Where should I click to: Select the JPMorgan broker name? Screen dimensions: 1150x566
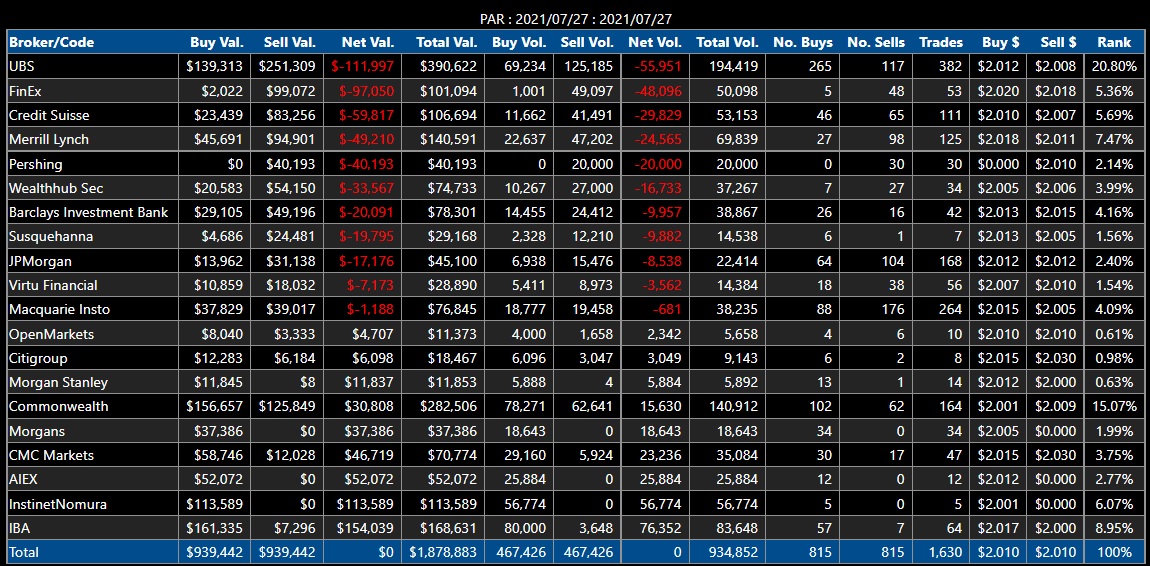pyautogui.click(x=40, y=260)
